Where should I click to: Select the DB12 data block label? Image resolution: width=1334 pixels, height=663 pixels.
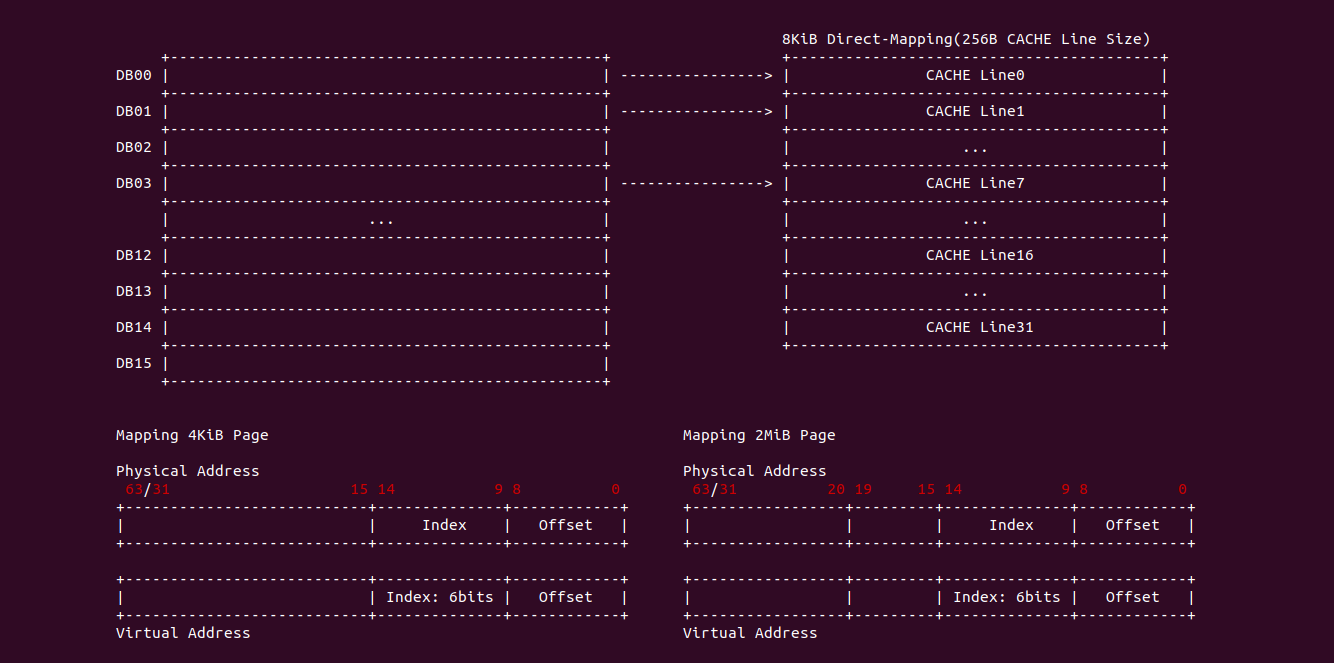click(x=133, y=255)
